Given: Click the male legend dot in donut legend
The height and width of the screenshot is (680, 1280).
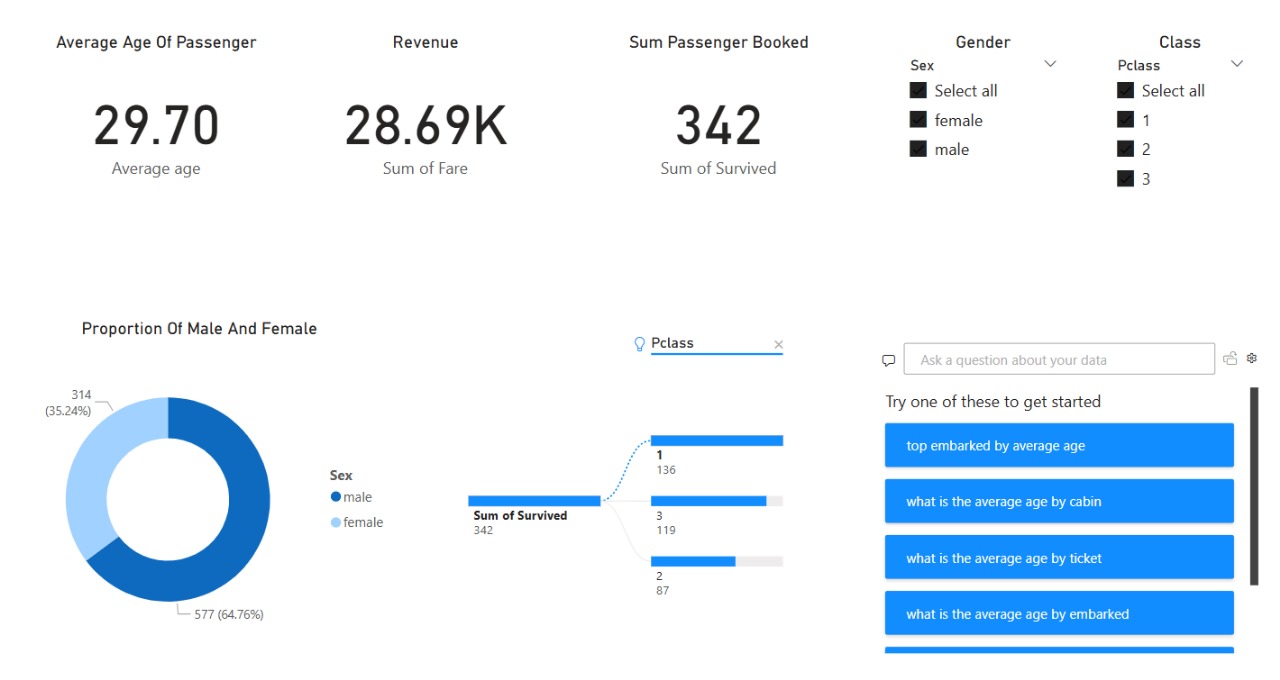Looking at the screenshot, I should (x=335, y=496).
